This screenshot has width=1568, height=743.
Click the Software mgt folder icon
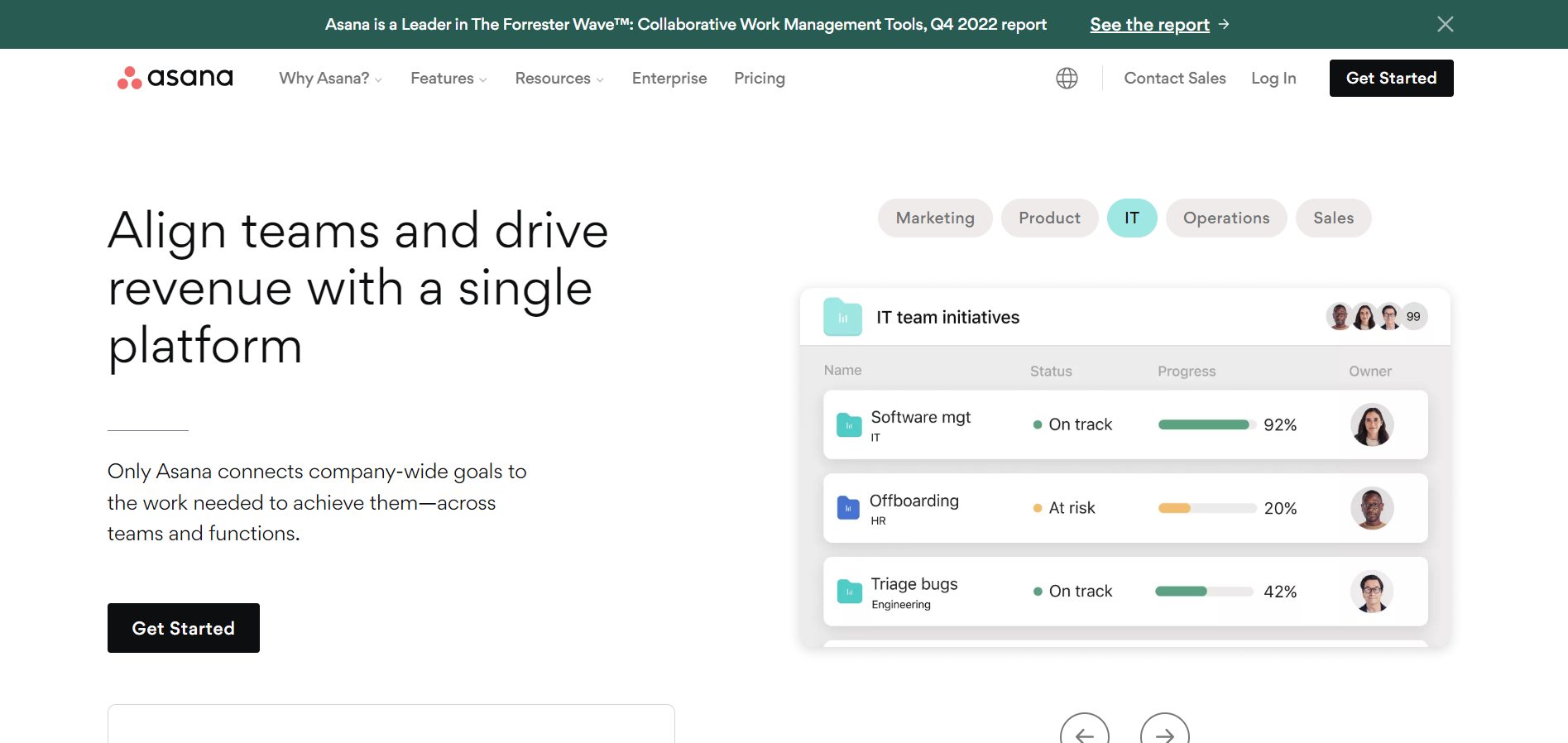(x=849, y=424)
